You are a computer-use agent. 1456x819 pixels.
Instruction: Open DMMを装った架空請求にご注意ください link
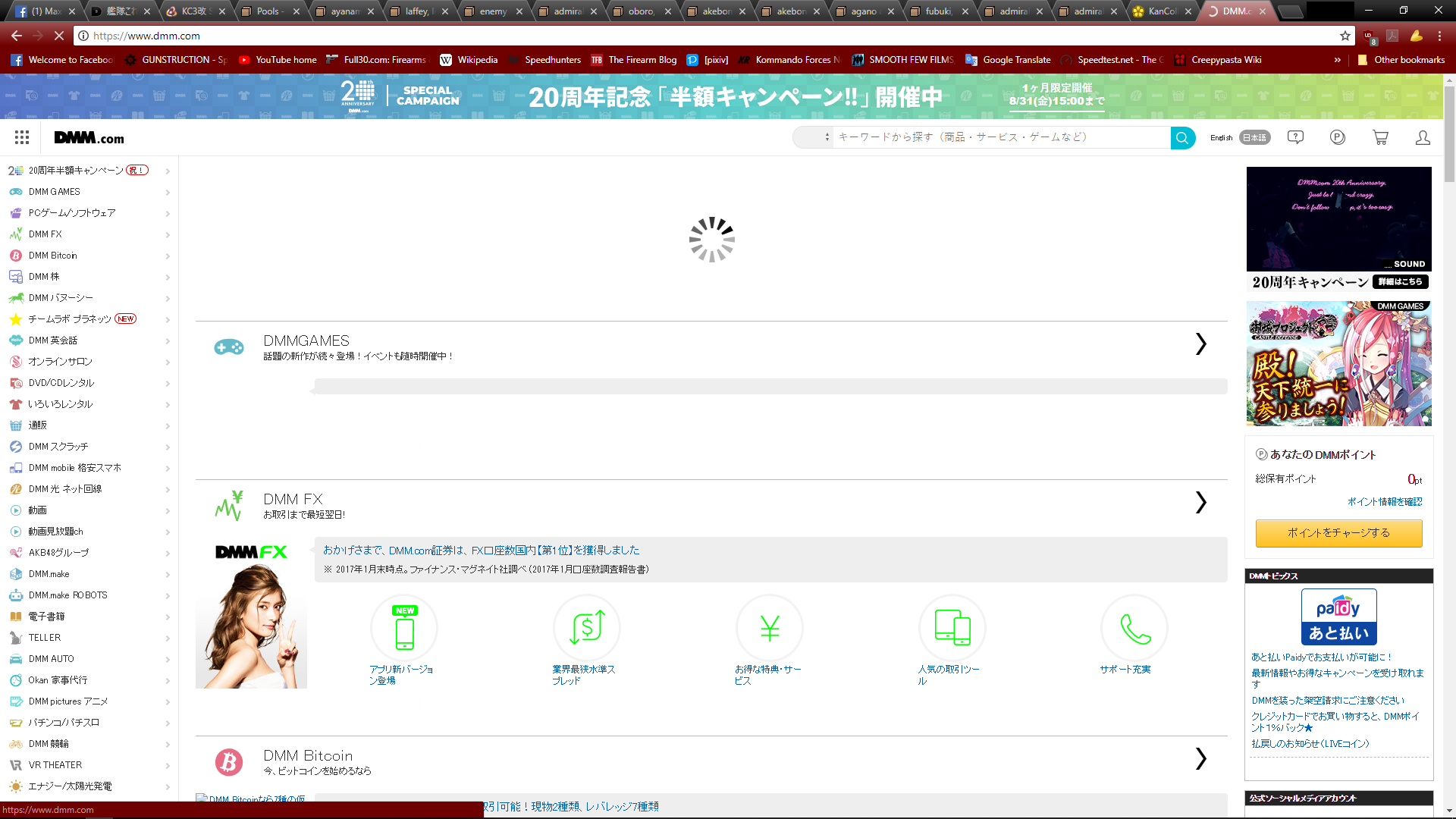(x=1328, y=701)
